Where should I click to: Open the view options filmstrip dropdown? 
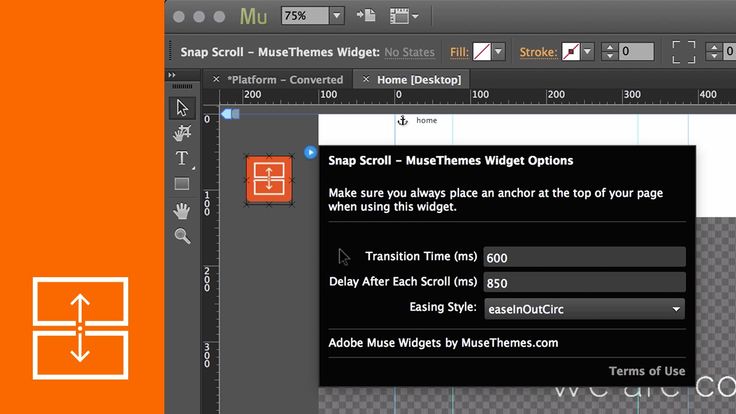404,16
